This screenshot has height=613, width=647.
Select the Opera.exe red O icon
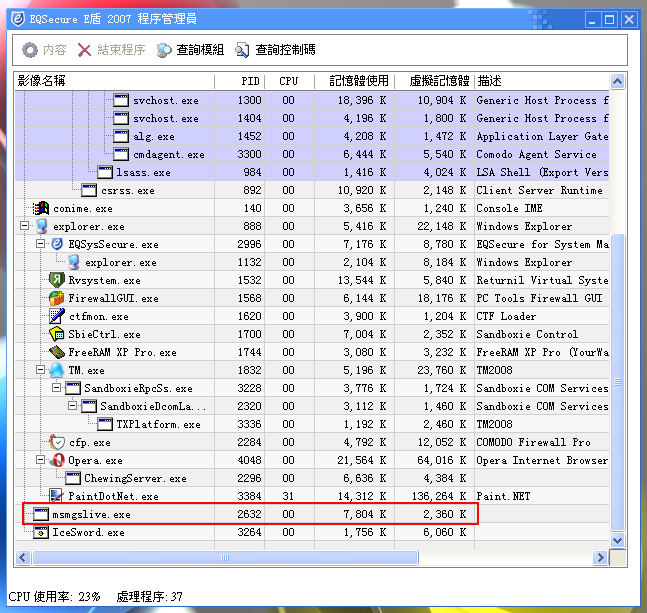[57, 460]
